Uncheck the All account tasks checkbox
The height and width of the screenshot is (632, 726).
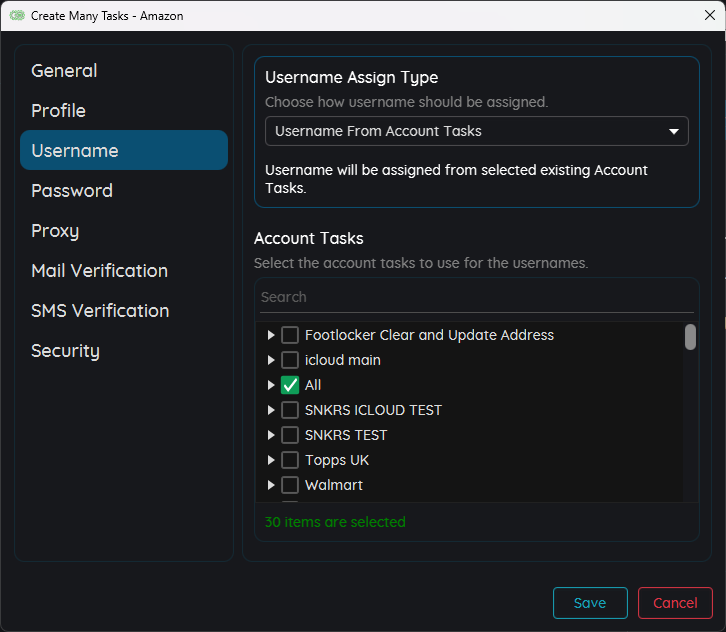(x=290, y=385)
